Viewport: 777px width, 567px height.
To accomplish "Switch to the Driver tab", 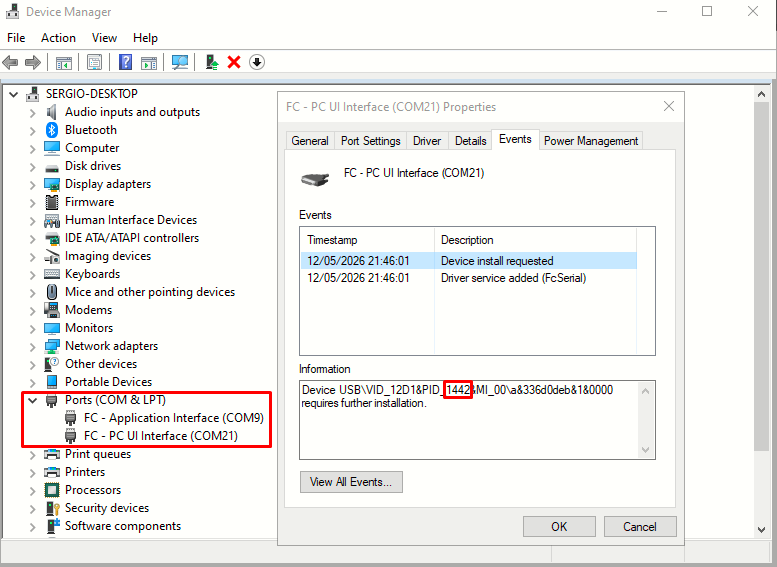I will tap(427, 141).
